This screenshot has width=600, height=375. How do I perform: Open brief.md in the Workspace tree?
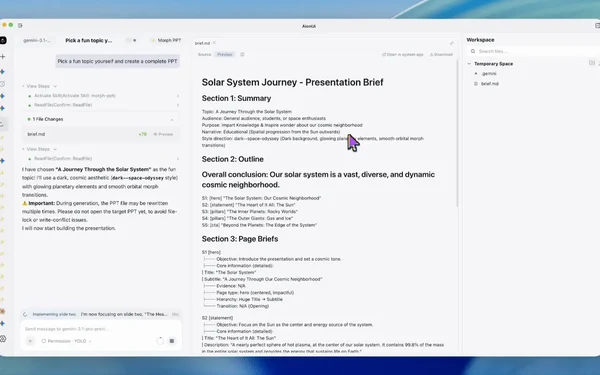point(489,84)
